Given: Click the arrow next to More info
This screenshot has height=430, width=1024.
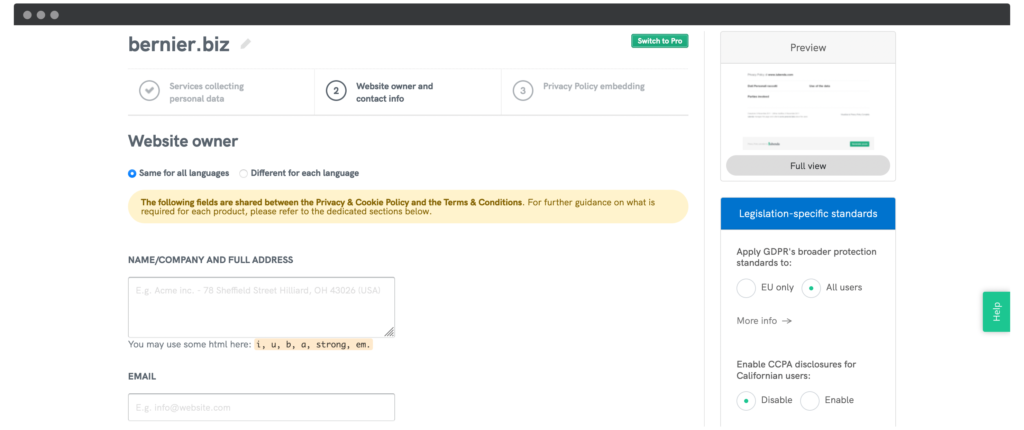Looking at the screenshot, I should [787, 321].
